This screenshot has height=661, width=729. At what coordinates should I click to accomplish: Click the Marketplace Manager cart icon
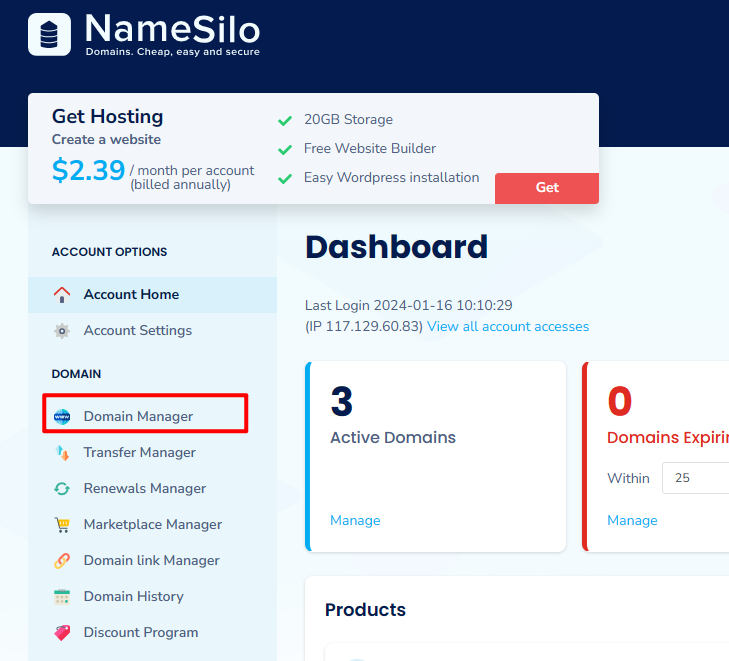62,525
